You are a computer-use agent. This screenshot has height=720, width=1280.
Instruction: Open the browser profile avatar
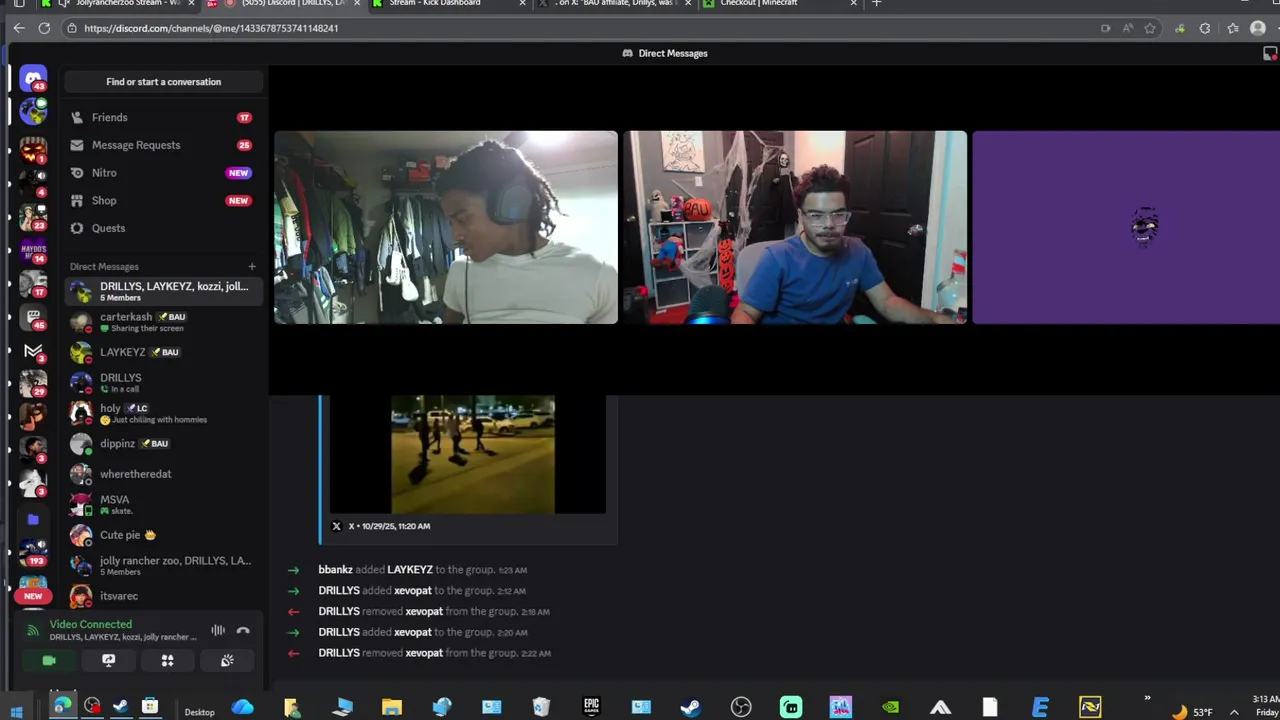1258,28
